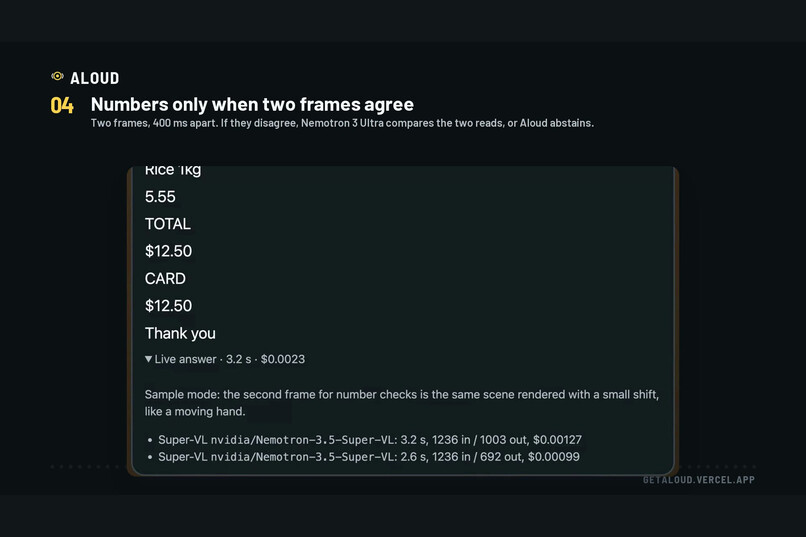The width and height of the screenshot is (806, 537).
Task: Click the 5.55 price value
Action: 160,197
